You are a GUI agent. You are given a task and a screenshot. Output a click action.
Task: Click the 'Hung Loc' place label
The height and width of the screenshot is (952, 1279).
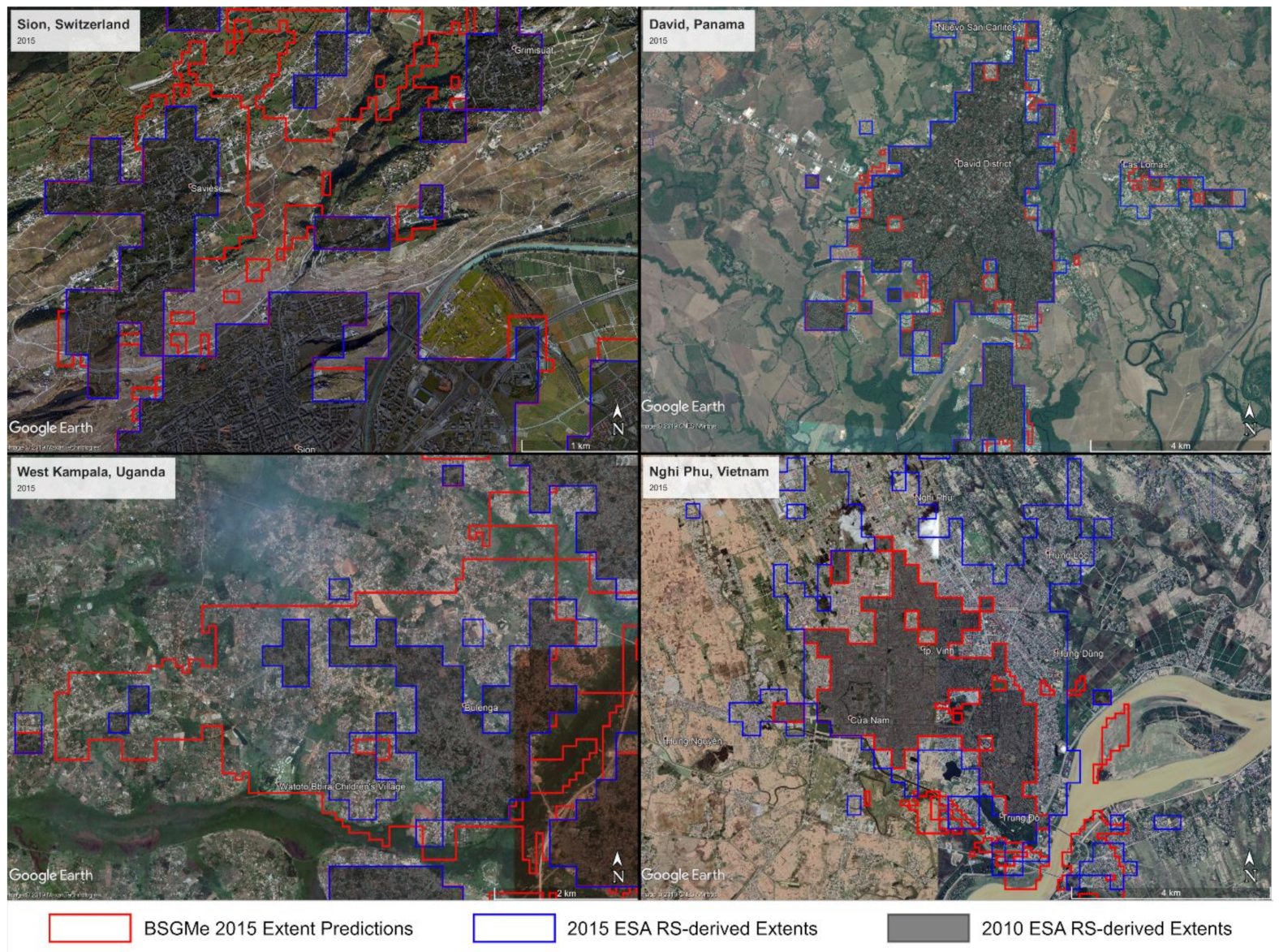1067,556
